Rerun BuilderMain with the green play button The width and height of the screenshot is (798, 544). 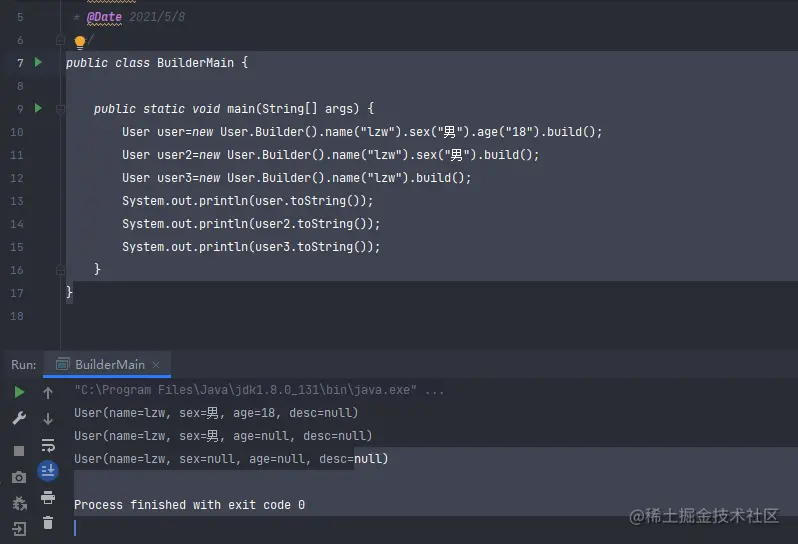tap(19, 392)
